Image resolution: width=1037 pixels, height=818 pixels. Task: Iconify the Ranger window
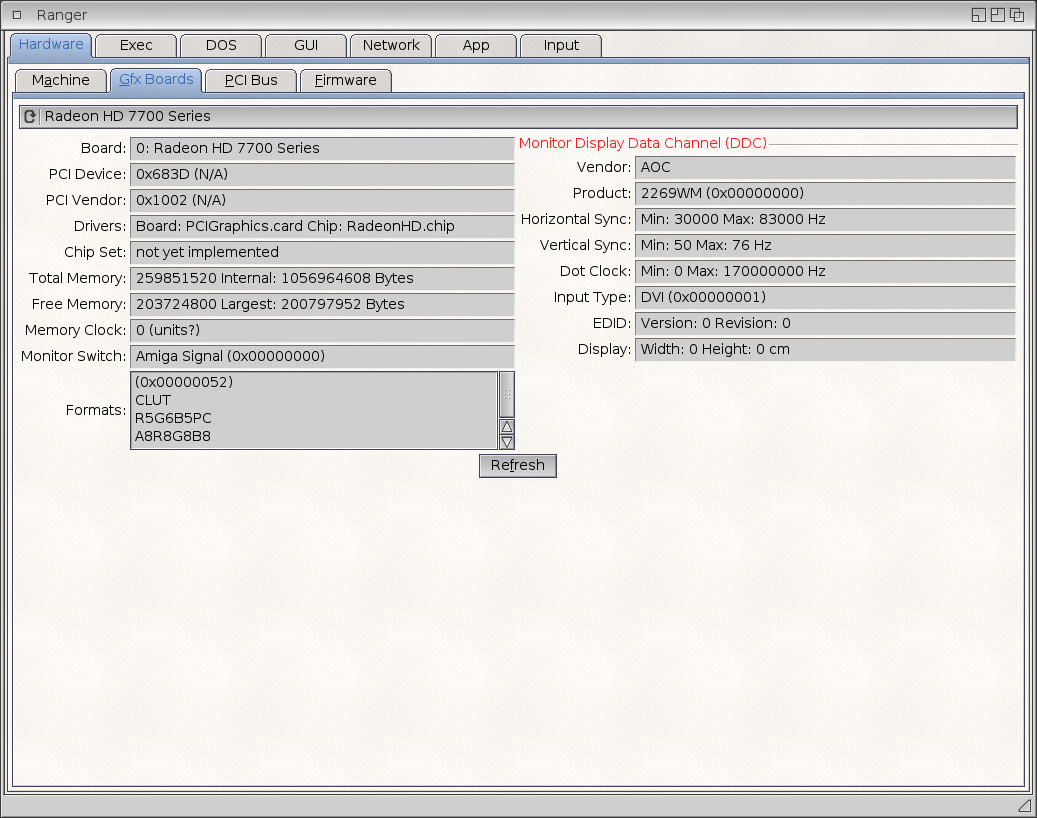tap(978, 15)
